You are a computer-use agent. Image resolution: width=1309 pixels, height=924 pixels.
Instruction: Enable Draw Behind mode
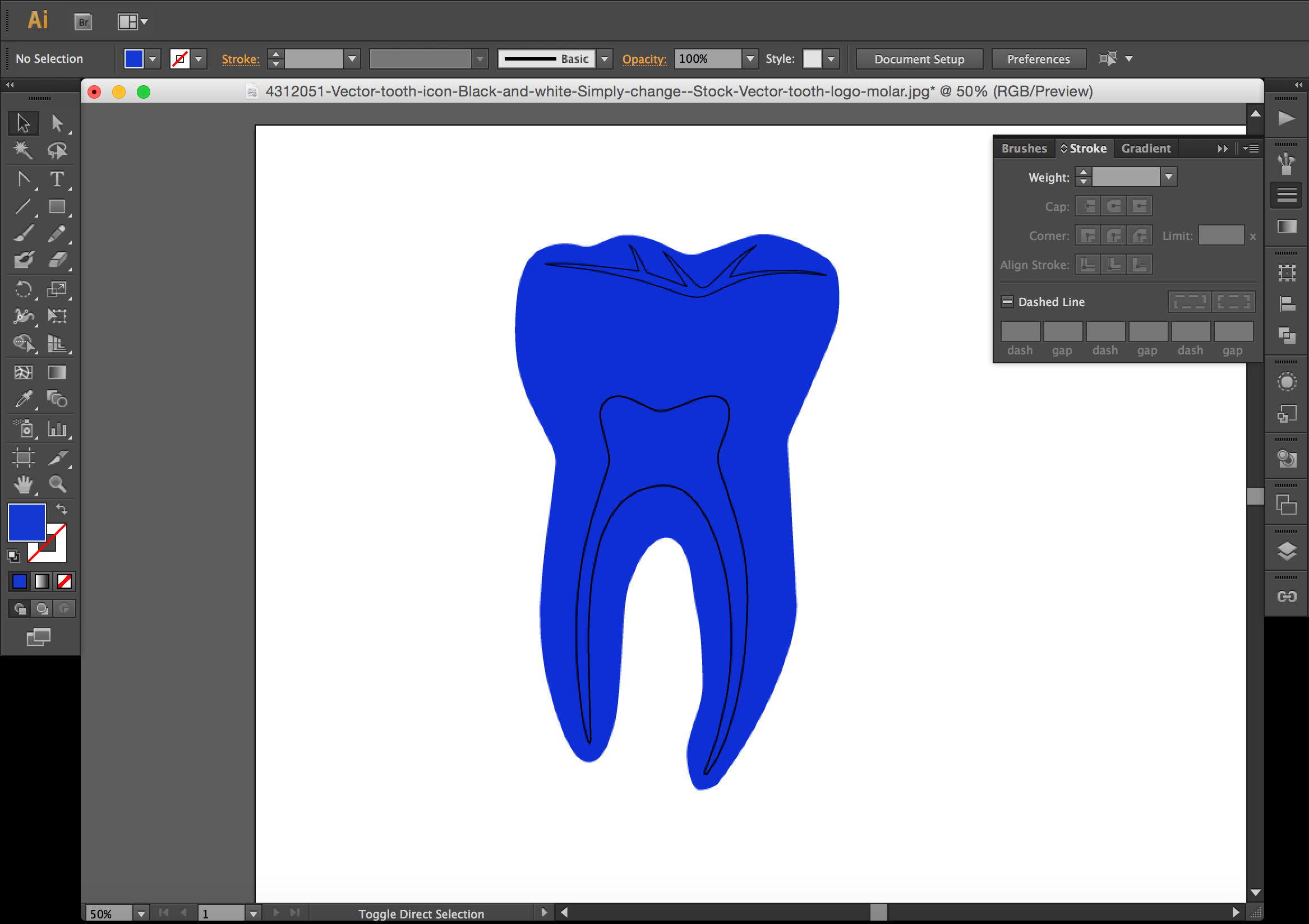(x=42, y=609)
